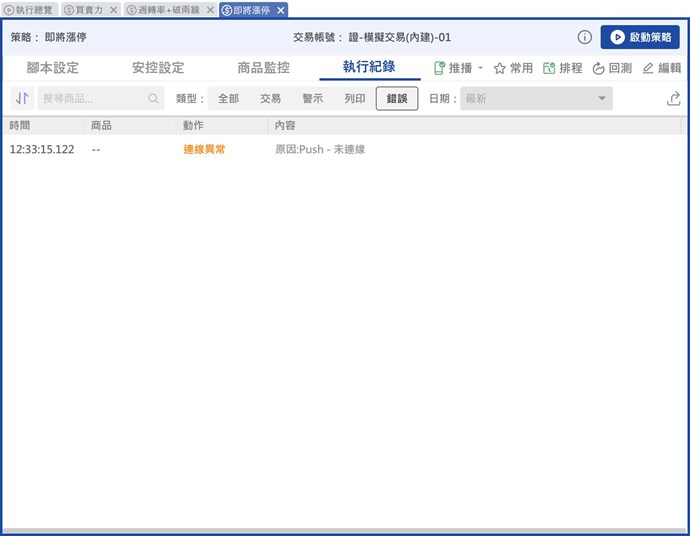Open the 安控設定 section
The height and width of the screenshot is (536, 690).
pyautogui.click(x=158, y=68)
